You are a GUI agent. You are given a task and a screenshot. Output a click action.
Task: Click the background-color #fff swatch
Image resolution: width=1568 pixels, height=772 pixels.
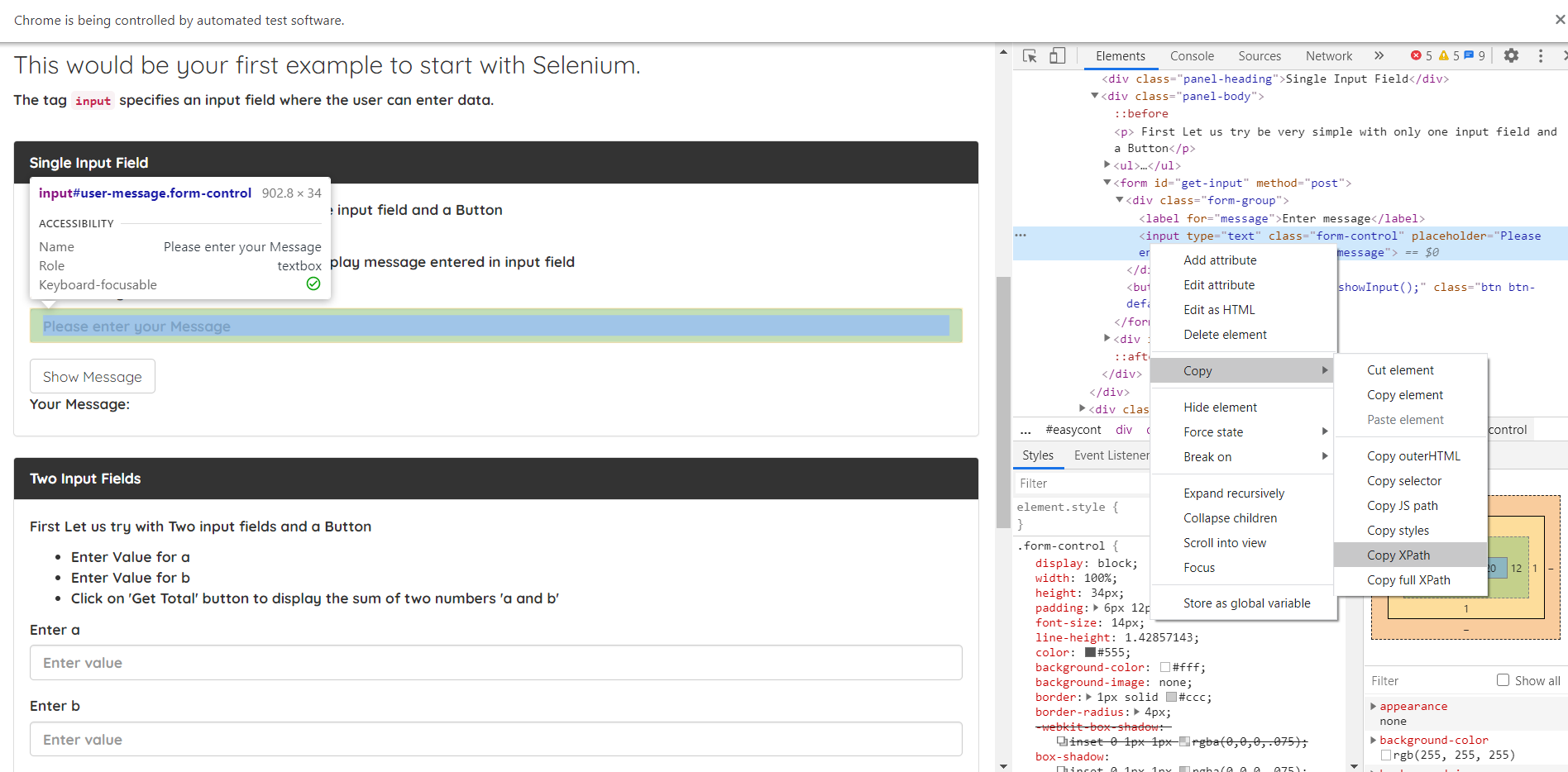(1165, 667)
